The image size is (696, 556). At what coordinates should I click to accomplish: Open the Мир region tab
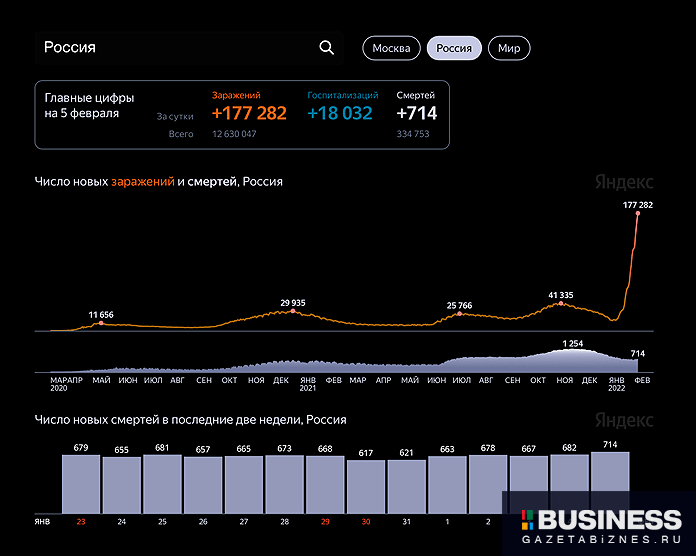point(509,48)
